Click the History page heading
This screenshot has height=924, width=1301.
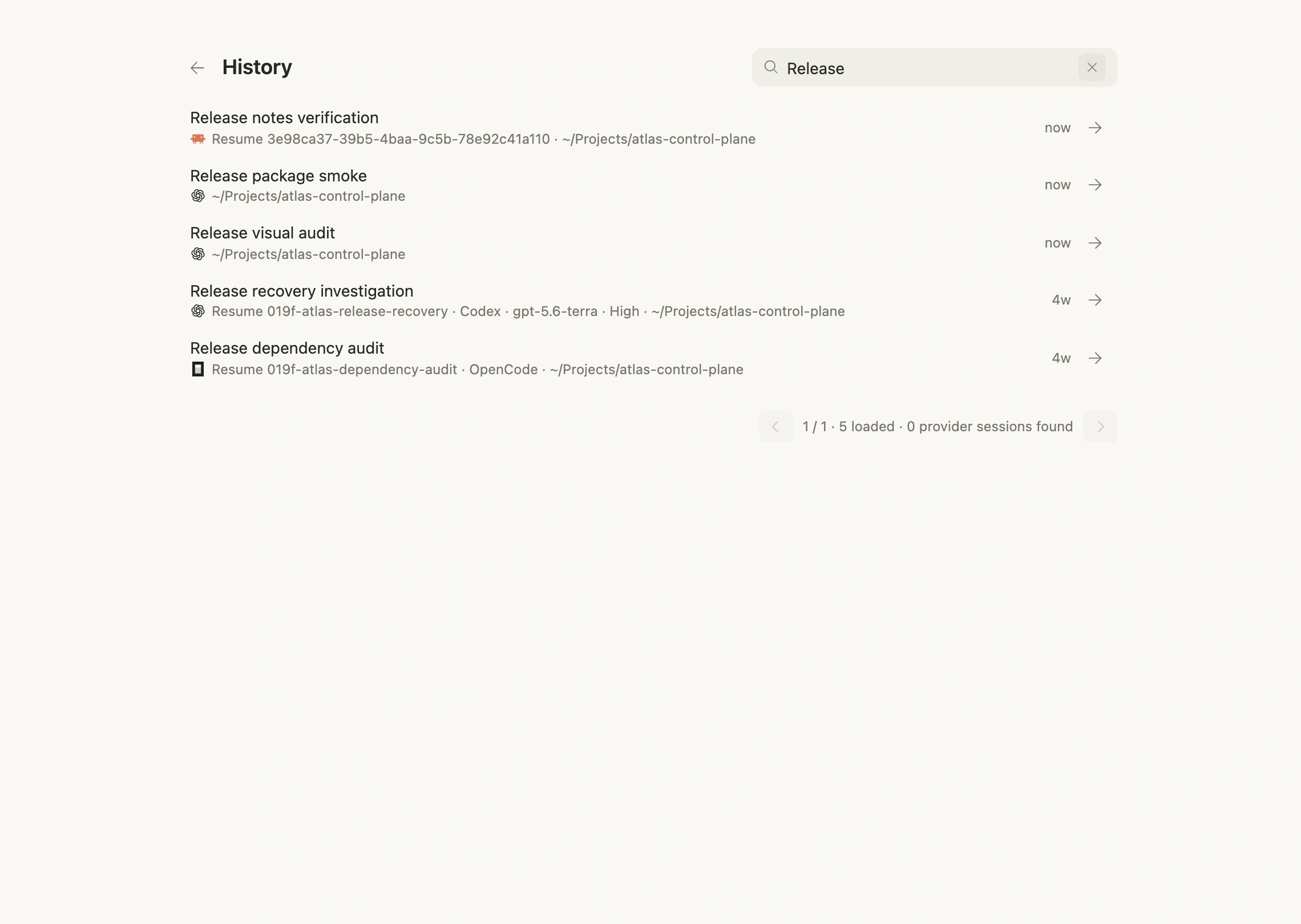[x=257, y=67]
